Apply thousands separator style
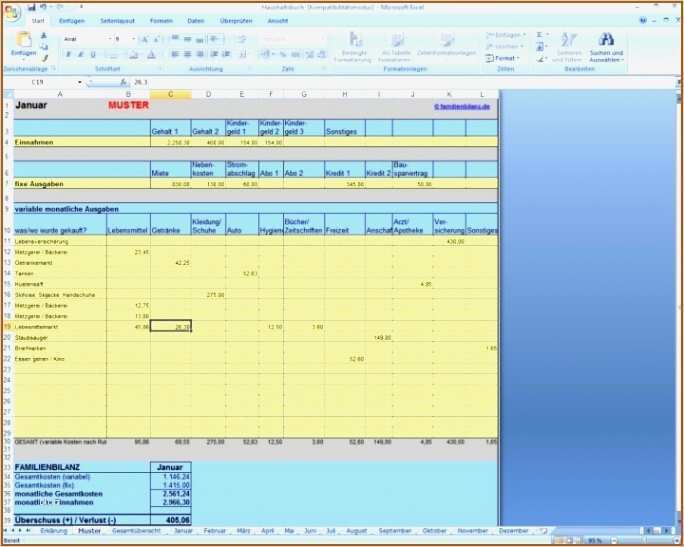 (x=296, y=55)
